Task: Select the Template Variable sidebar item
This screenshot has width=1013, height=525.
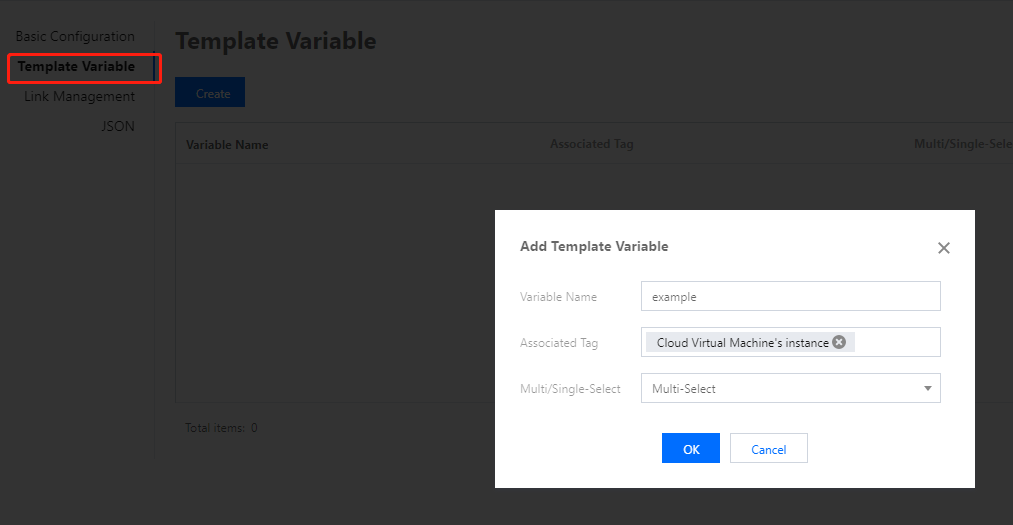Action: coord(76,67)
